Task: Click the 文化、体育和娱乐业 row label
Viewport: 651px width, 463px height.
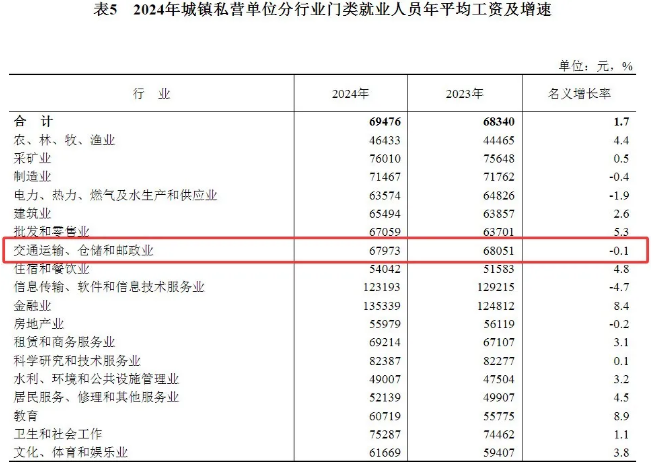Action: 71,452
